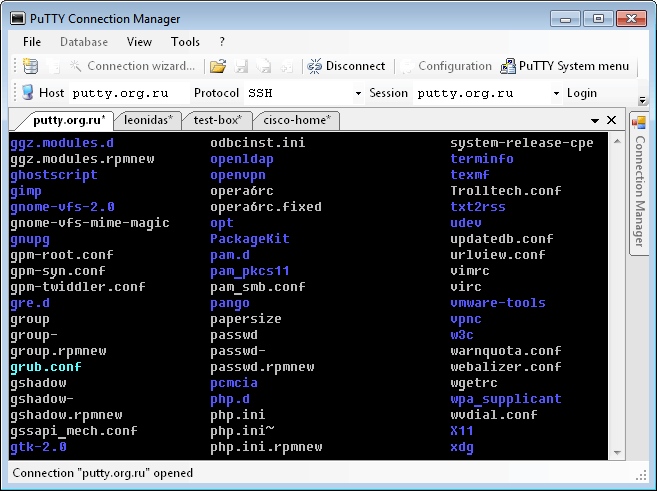Open the File menu
Screen dimensions: 657x491
click(x=32, y=42)
